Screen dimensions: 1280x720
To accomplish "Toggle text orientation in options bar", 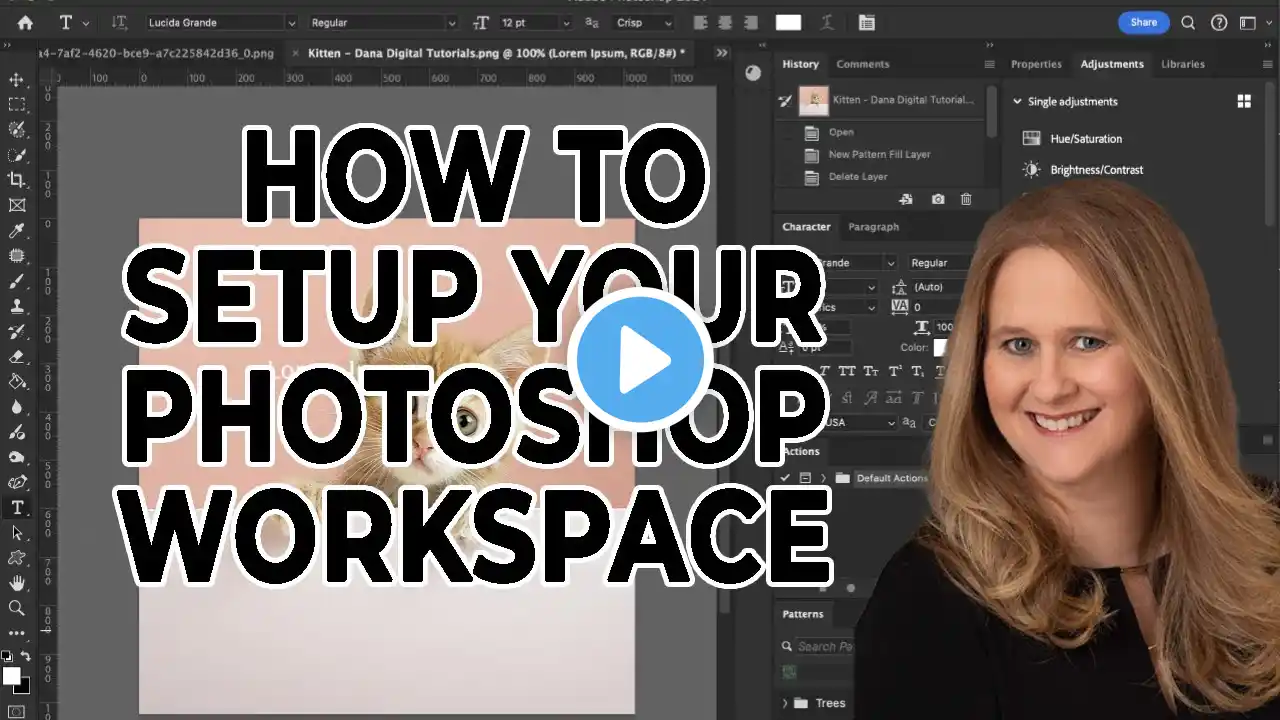I will [120, 22].
